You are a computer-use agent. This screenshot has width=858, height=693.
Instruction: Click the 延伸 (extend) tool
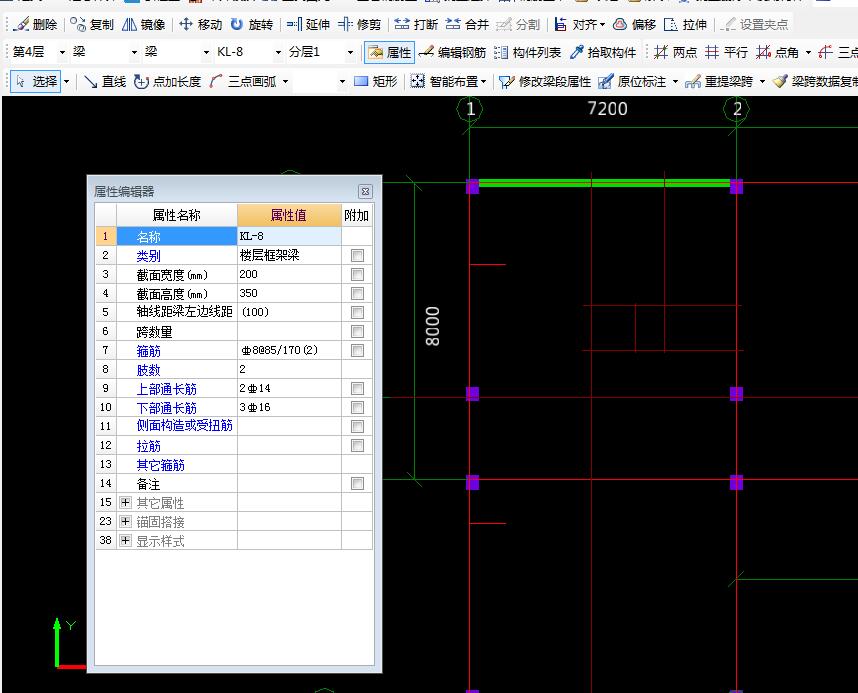(308, 24)
